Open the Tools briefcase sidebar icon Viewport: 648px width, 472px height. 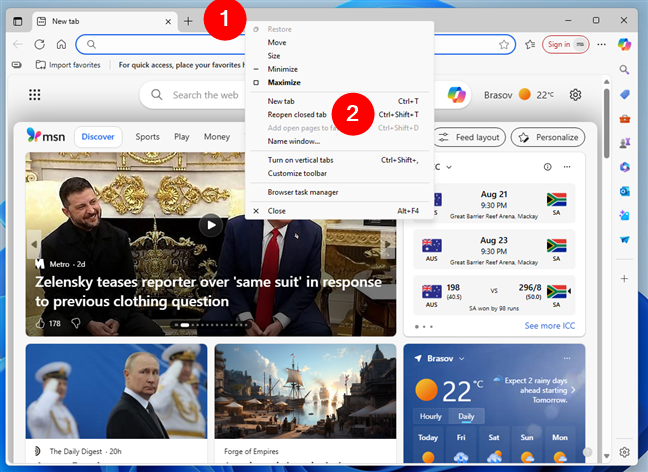(x=624, y=119)
